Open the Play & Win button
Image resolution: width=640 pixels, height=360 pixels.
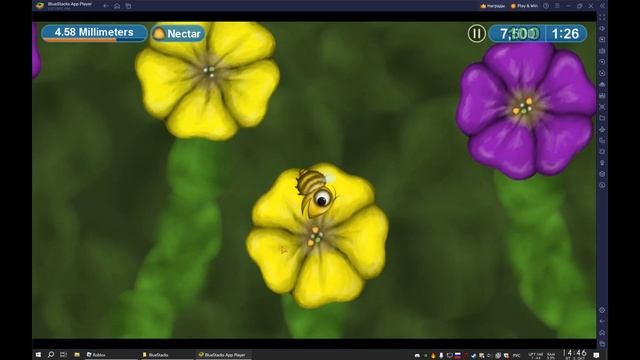point(524,6)
